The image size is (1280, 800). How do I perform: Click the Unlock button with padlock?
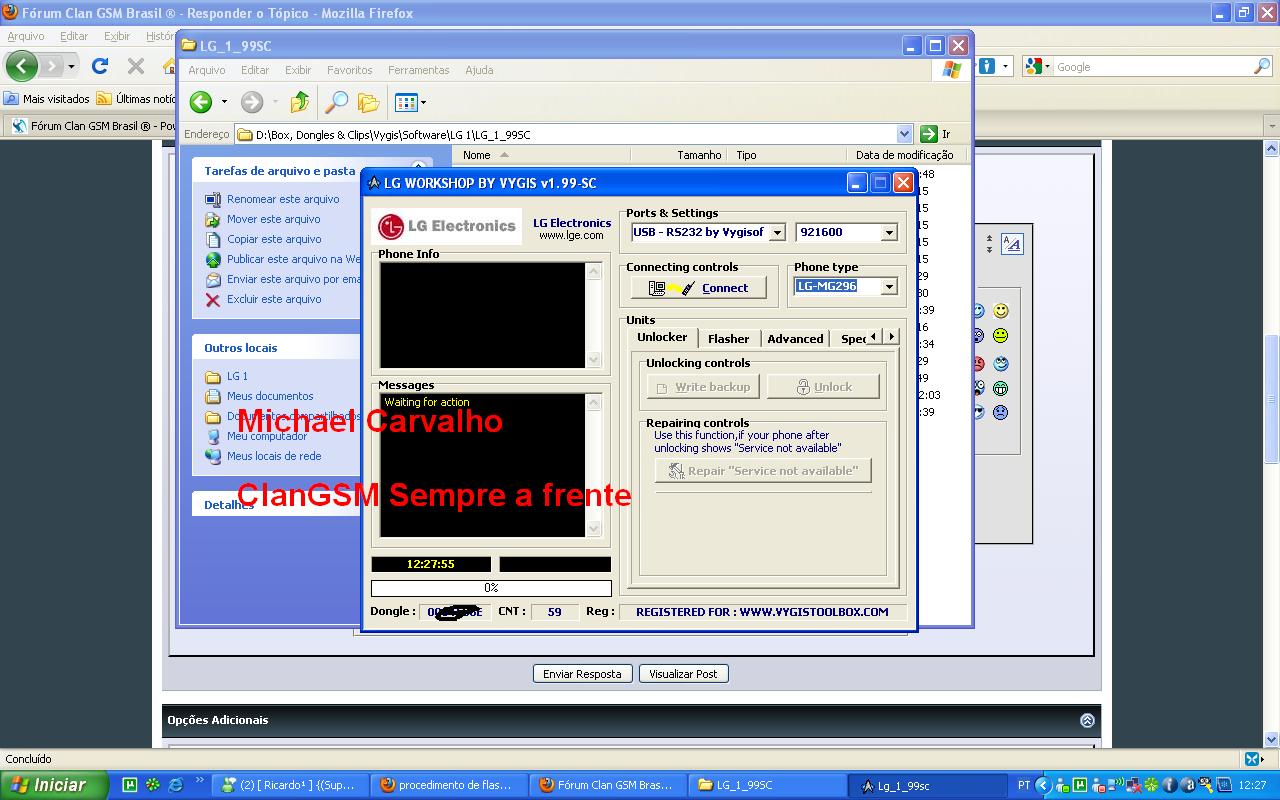pos(823,387)
